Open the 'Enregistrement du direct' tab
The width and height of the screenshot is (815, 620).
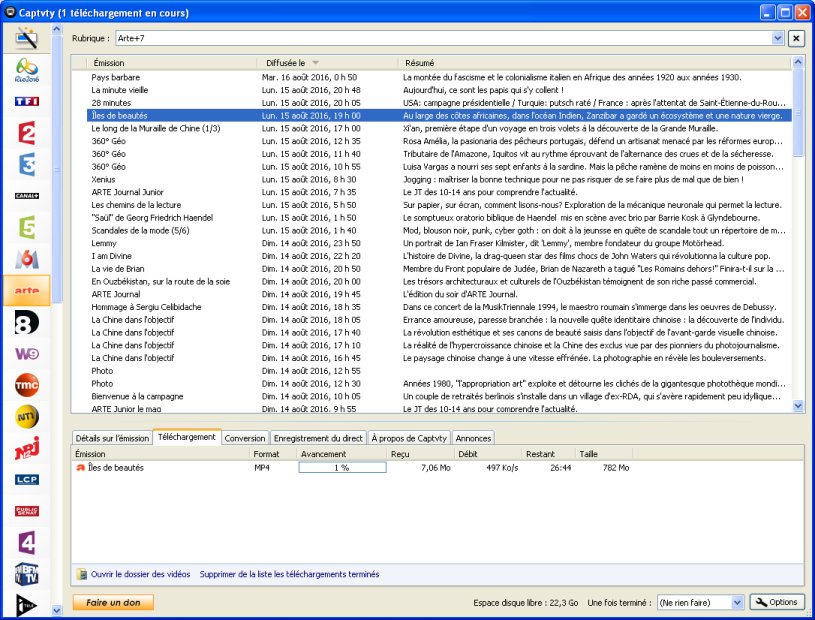point(318,438)
